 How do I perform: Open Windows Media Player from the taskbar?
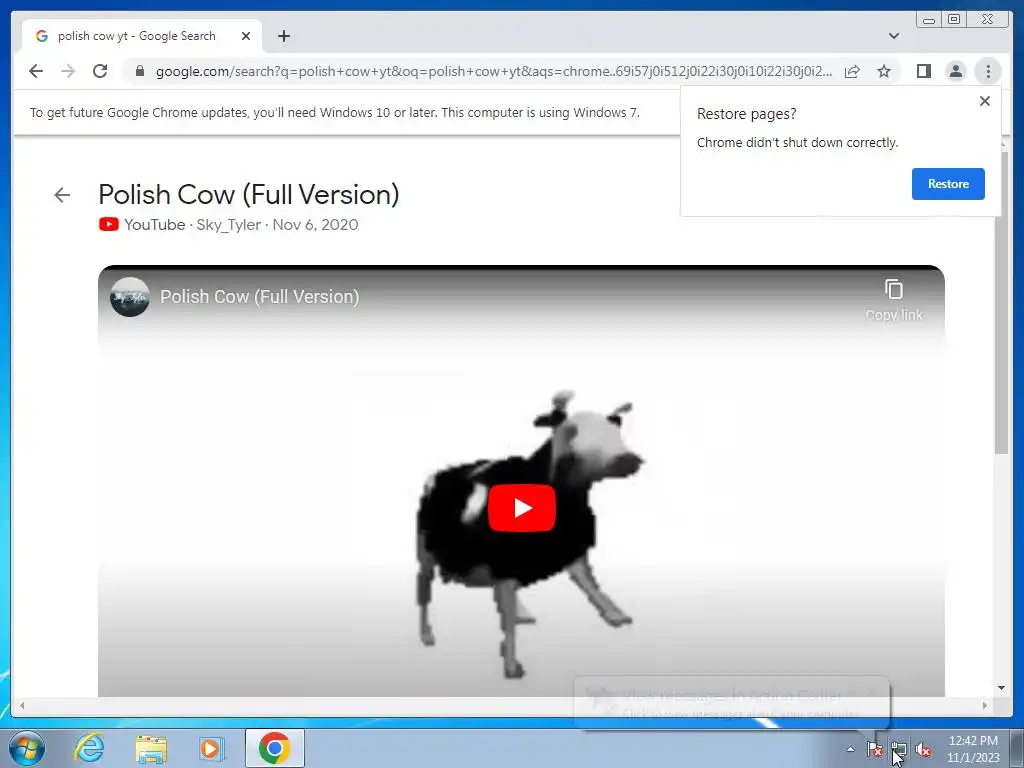click(212, 748)
